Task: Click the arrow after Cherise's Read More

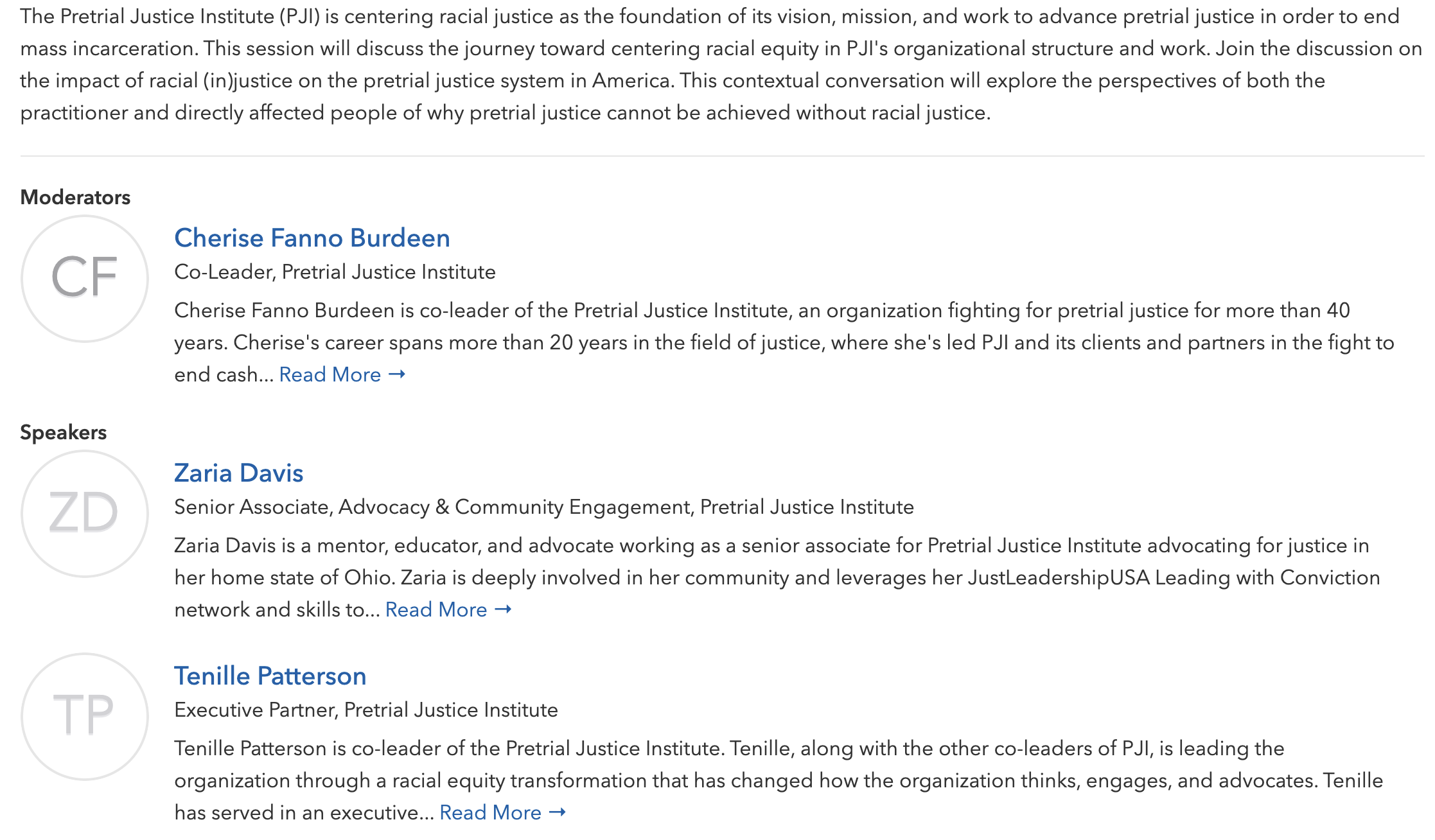Action: [x=397, y=374]
